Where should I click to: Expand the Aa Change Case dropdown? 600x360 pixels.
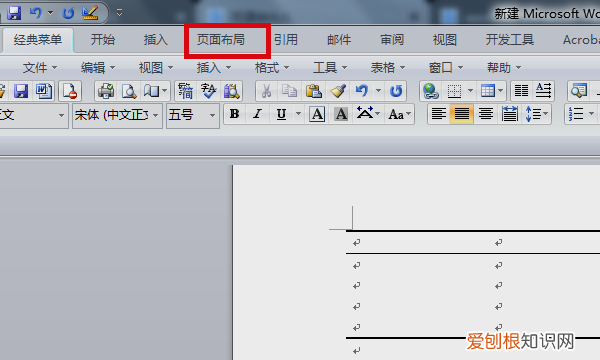(409, 114)
